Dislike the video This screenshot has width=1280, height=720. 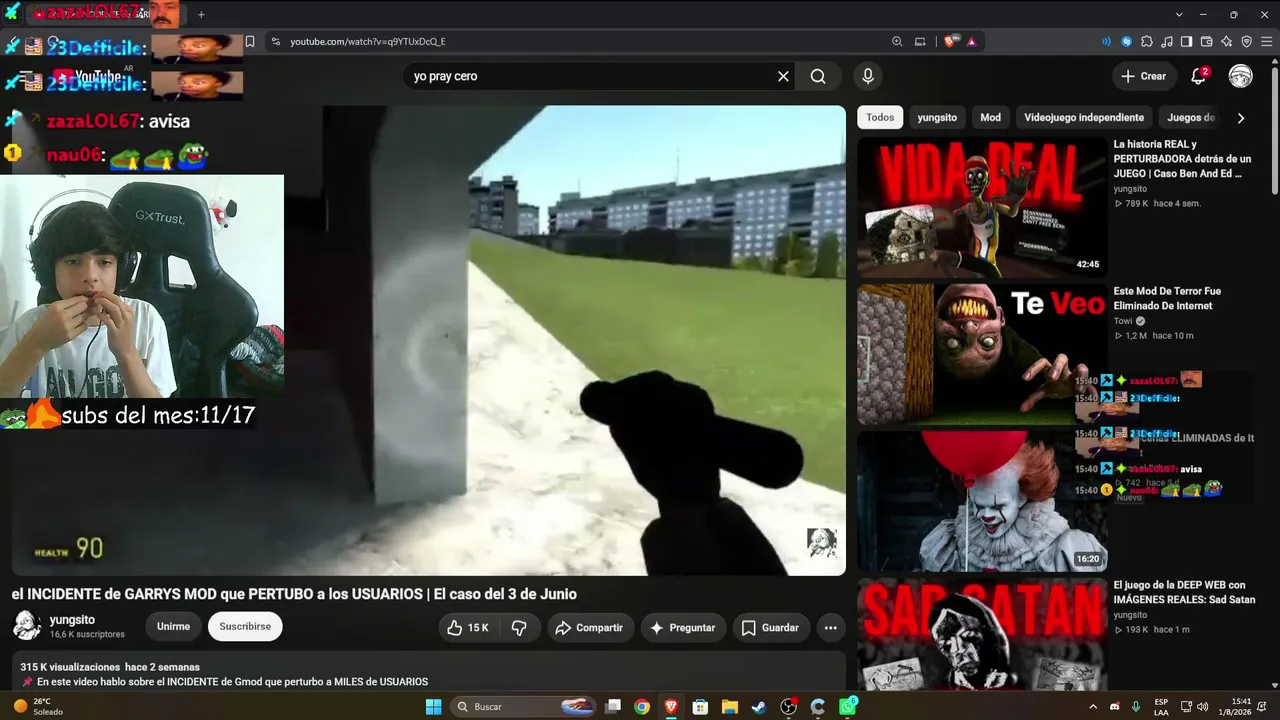(x=519, y=627)
